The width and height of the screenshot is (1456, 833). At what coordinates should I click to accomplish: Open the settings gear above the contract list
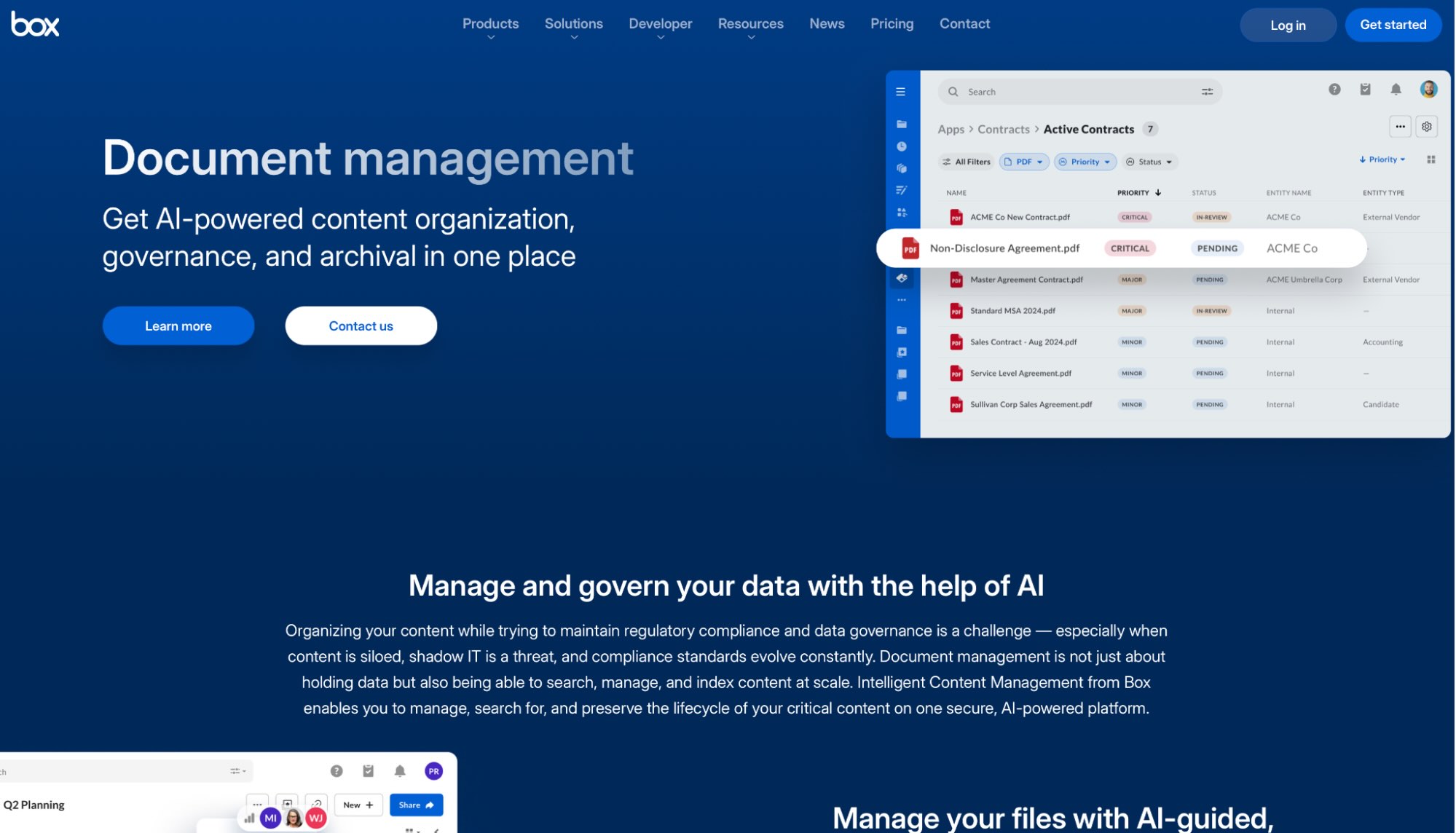(x=1425, y=126)
